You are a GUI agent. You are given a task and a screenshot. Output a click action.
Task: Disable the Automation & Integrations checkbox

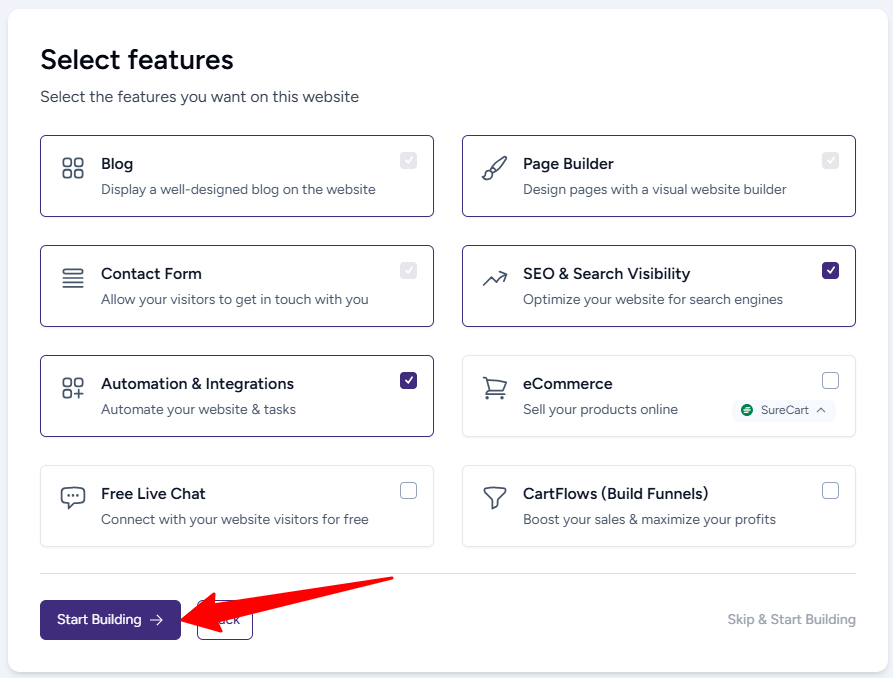408,380
